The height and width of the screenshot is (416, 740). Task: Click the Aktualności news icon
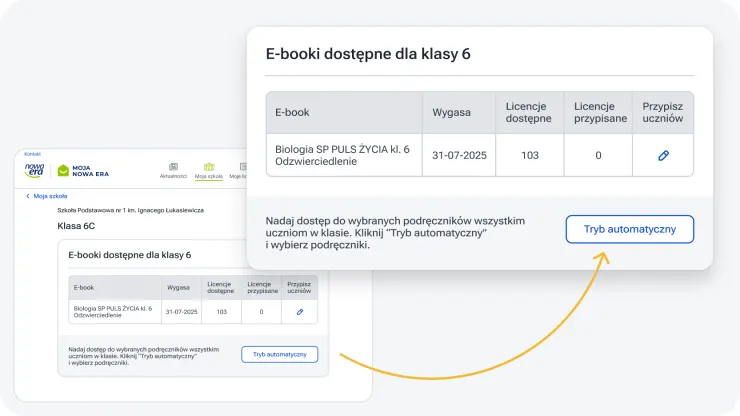pos(173,167)
